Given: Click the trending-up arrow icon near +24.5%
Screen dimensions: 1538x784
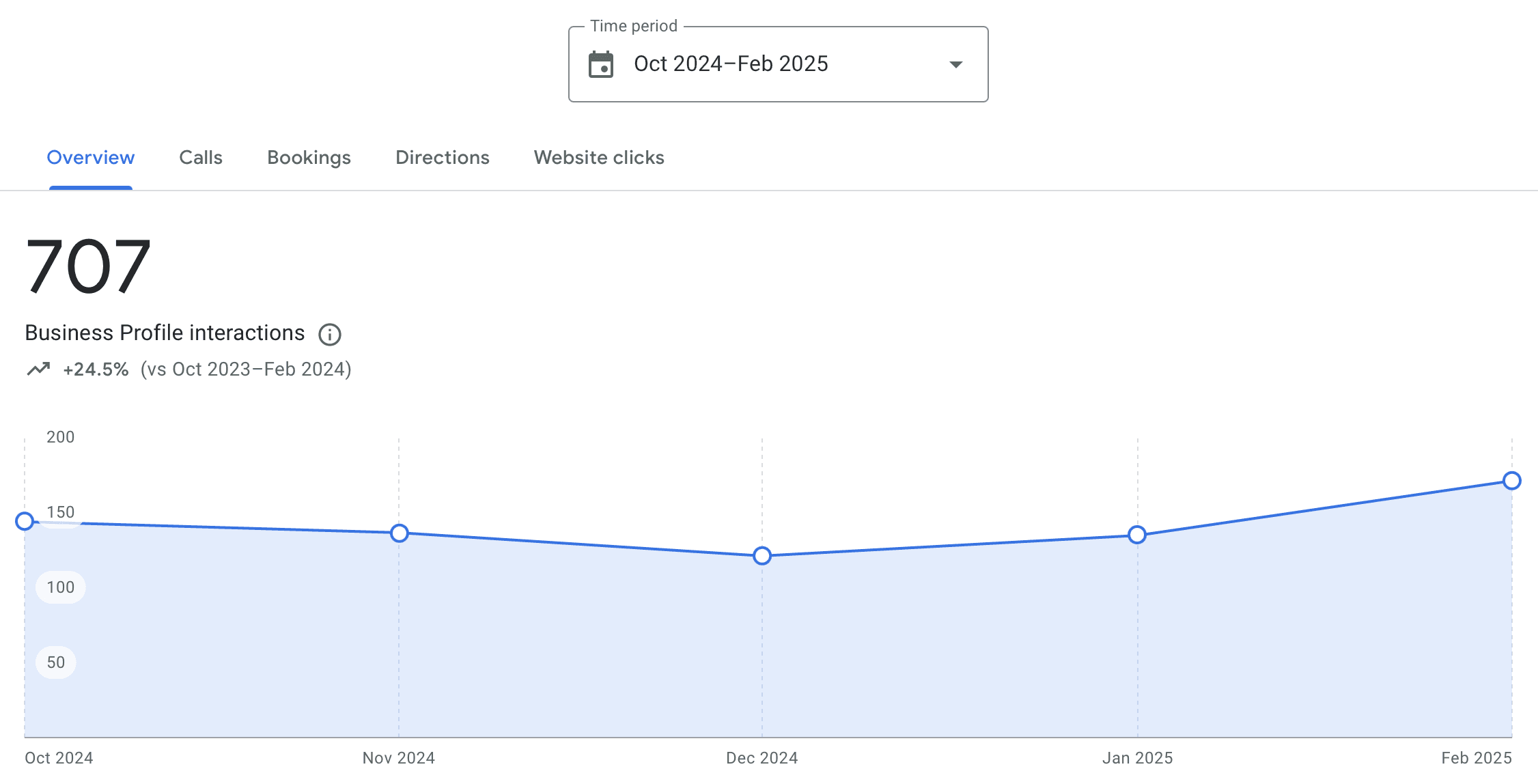Looking at the screenshot, I should 39,369.
